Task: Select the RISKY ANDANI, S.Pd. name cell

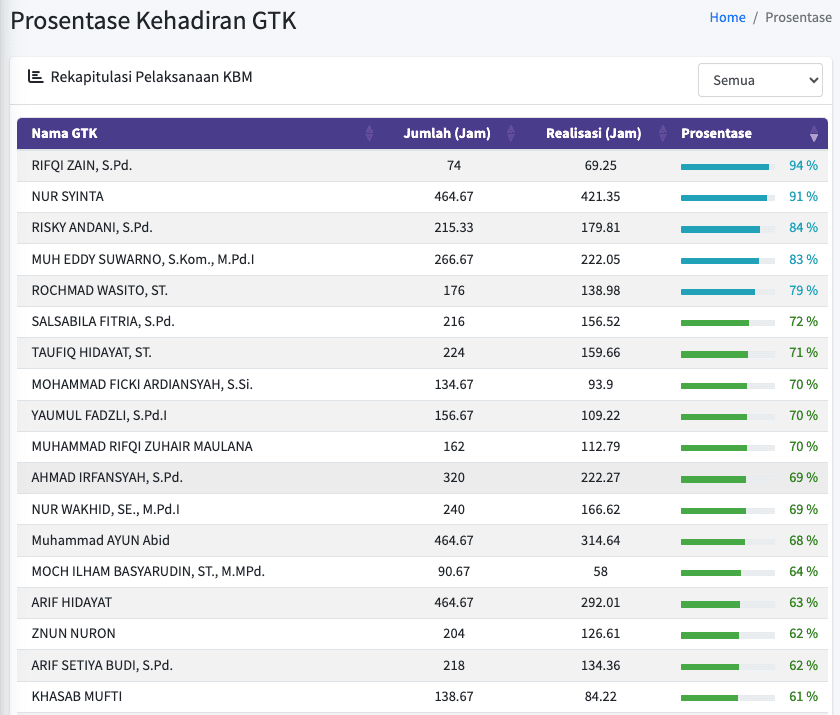Action: (92, 228)
